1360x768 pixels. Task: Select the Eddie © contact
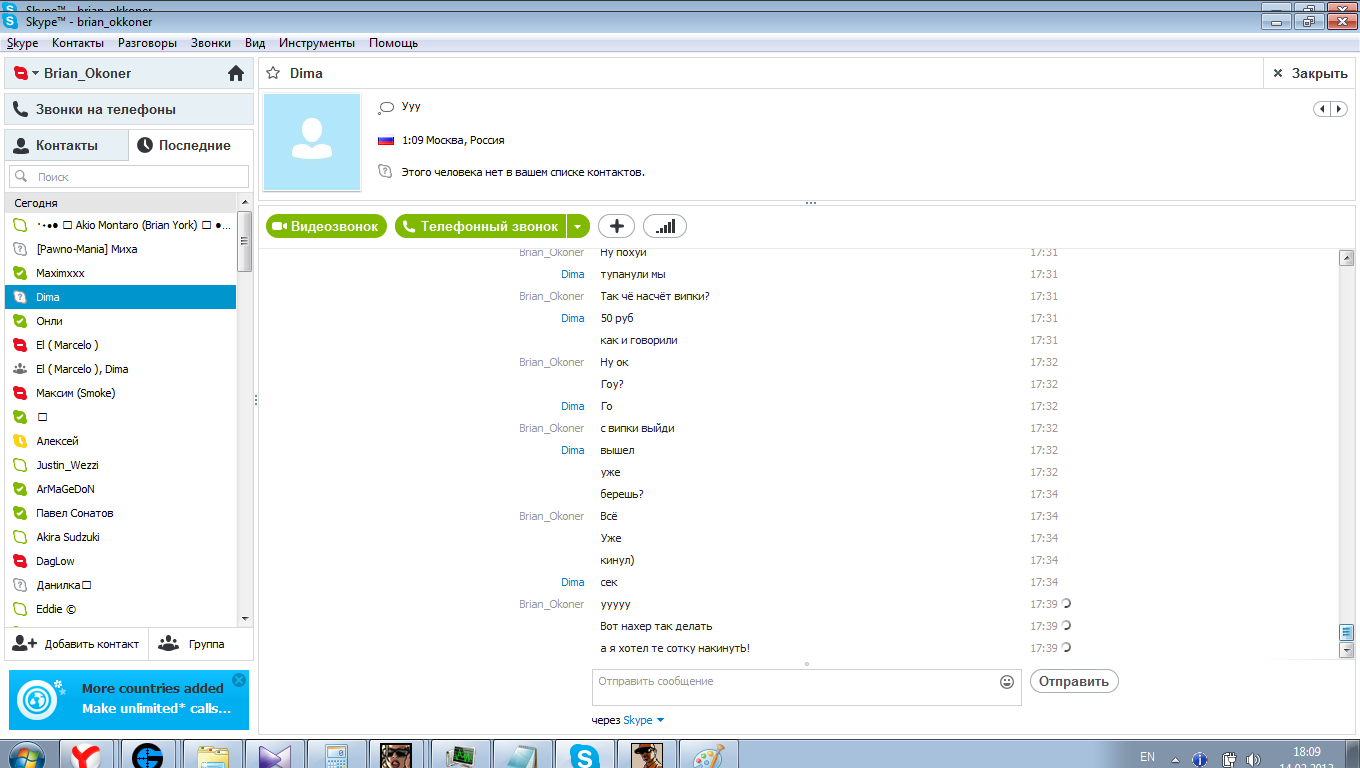pos(120,609)
